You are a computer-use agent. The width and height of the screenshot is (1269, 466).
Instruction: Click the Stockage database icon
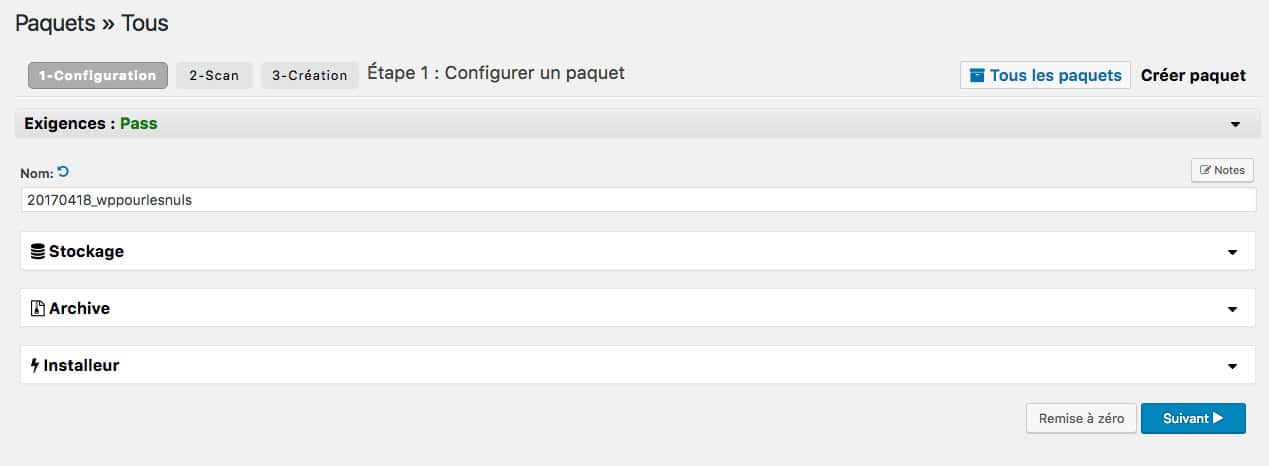point(37,251)
